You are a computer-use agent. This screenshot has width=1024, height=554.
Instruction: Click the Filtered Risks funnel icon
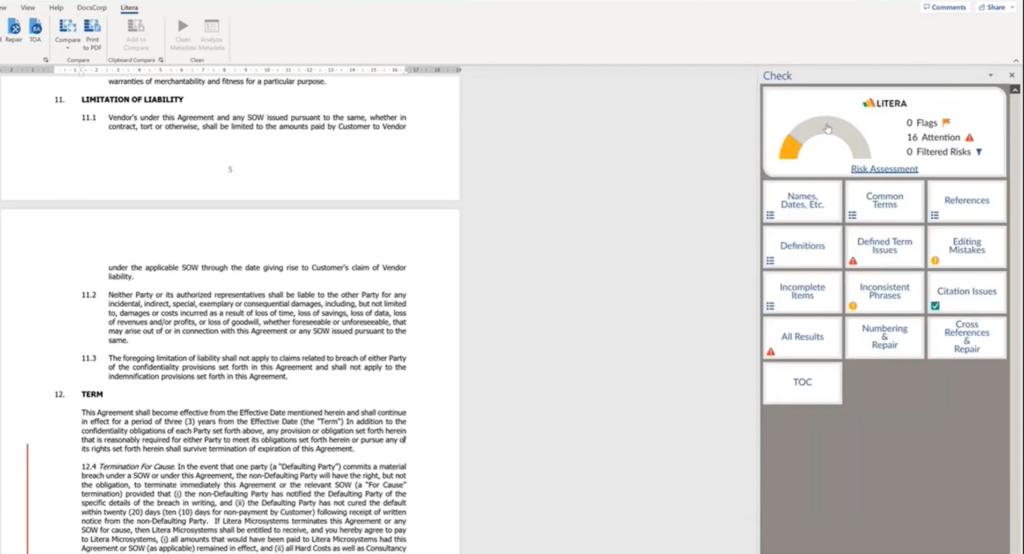point(978,152)
